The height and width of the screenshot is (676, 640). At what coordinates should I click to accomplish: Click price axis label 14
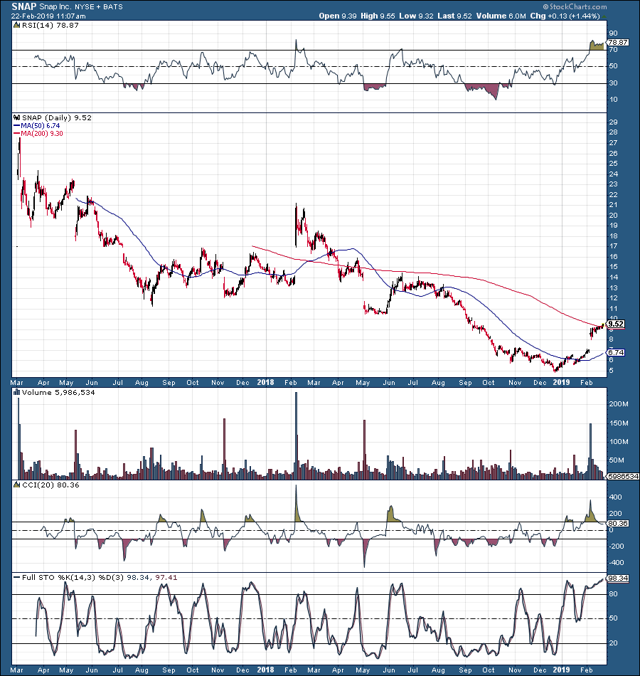pos(613,277)
